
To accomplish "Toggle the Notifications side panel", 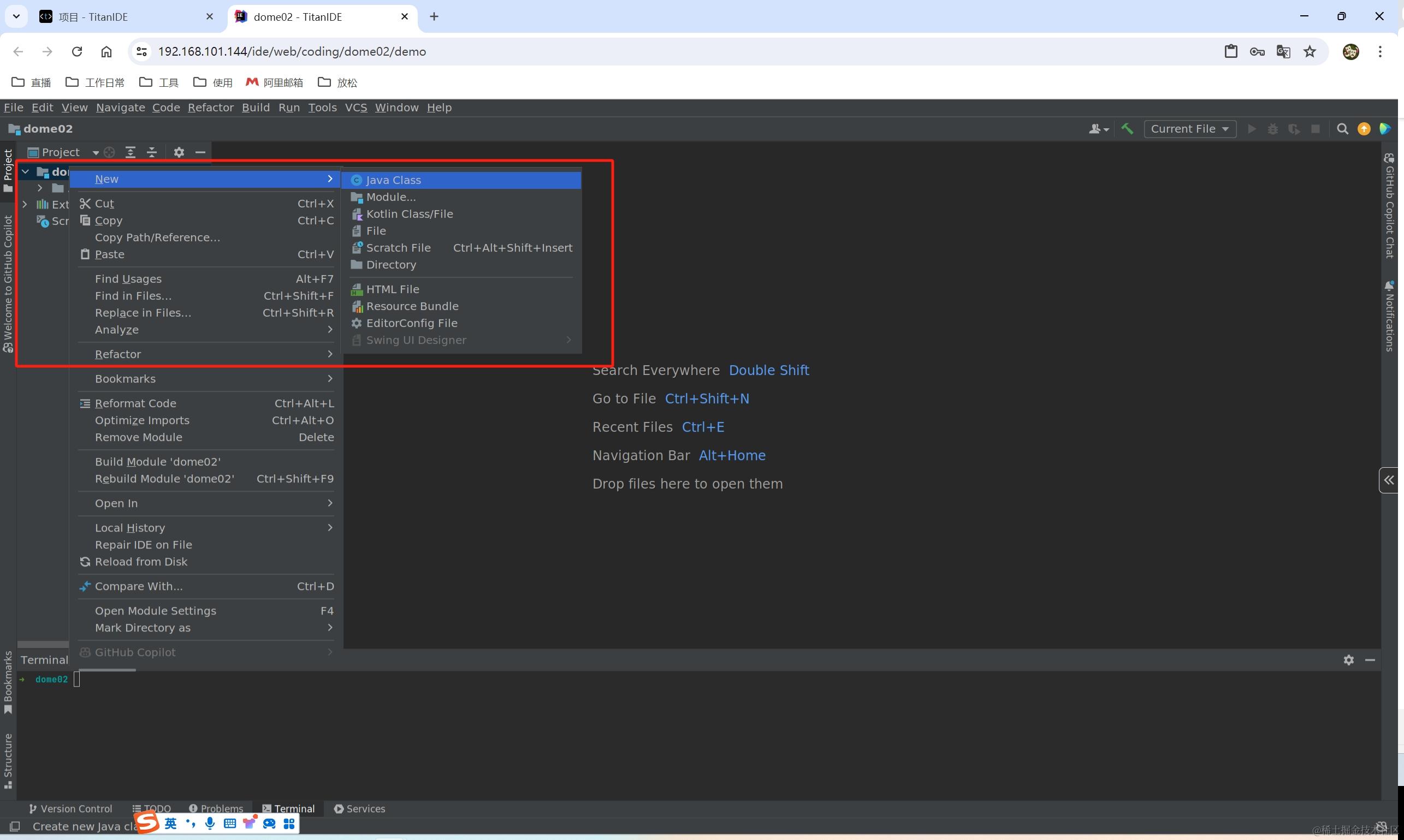I will pyautogui.click(x=1389, y=316).
